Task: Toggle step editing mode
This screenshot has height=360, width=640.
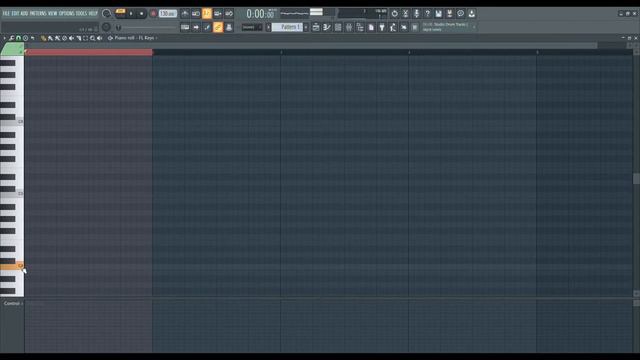Action: pyautogui.click(x=207, y=27)
